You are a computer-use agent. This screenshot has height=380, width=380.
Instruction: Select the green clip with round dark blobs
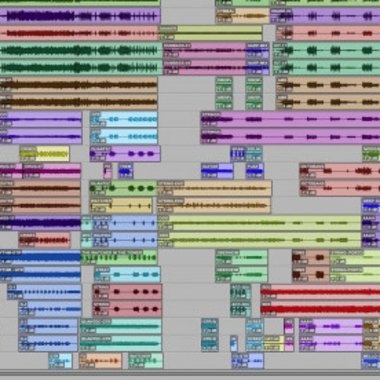click(x=123, y=188)
